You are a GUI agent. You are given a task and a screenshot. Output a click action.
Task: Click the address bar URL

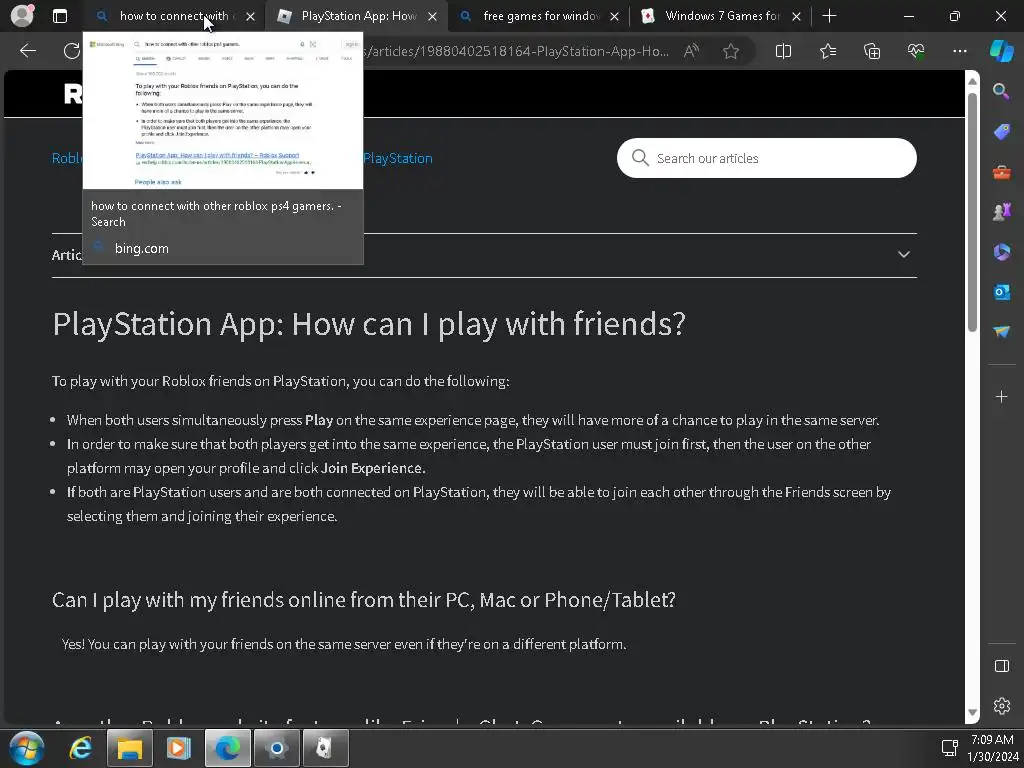516,51
